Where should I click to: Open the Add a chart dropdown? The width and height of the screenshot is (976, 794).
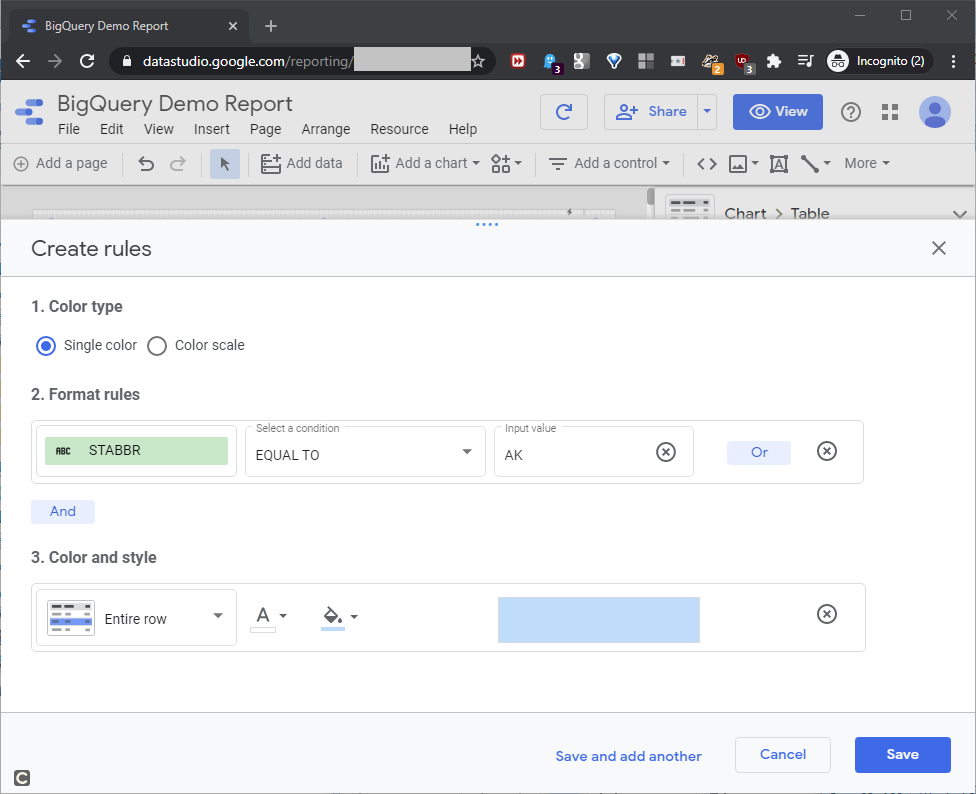tap(425, 164)
